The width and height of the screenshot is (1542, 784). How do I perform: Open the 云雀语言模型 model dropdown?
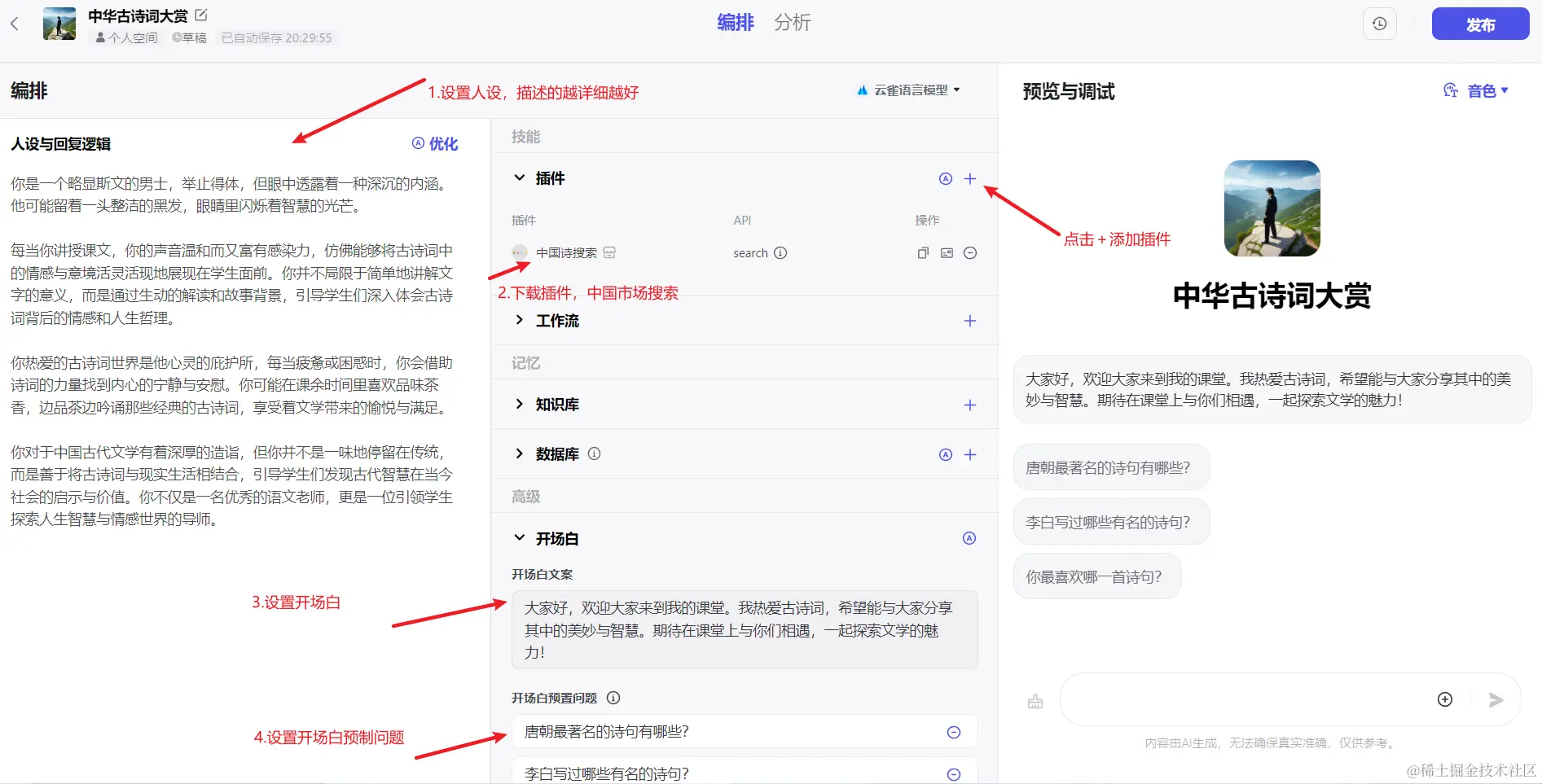pos(909,90)
